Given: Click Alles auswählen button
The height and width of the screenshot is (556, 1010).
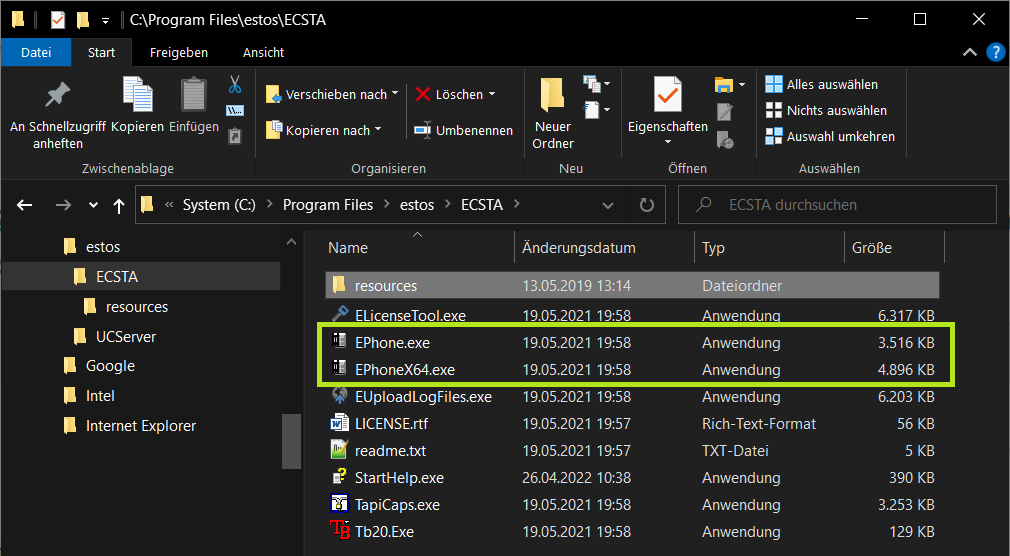Looking at the screenshot, I should click(x=821, y=84).
